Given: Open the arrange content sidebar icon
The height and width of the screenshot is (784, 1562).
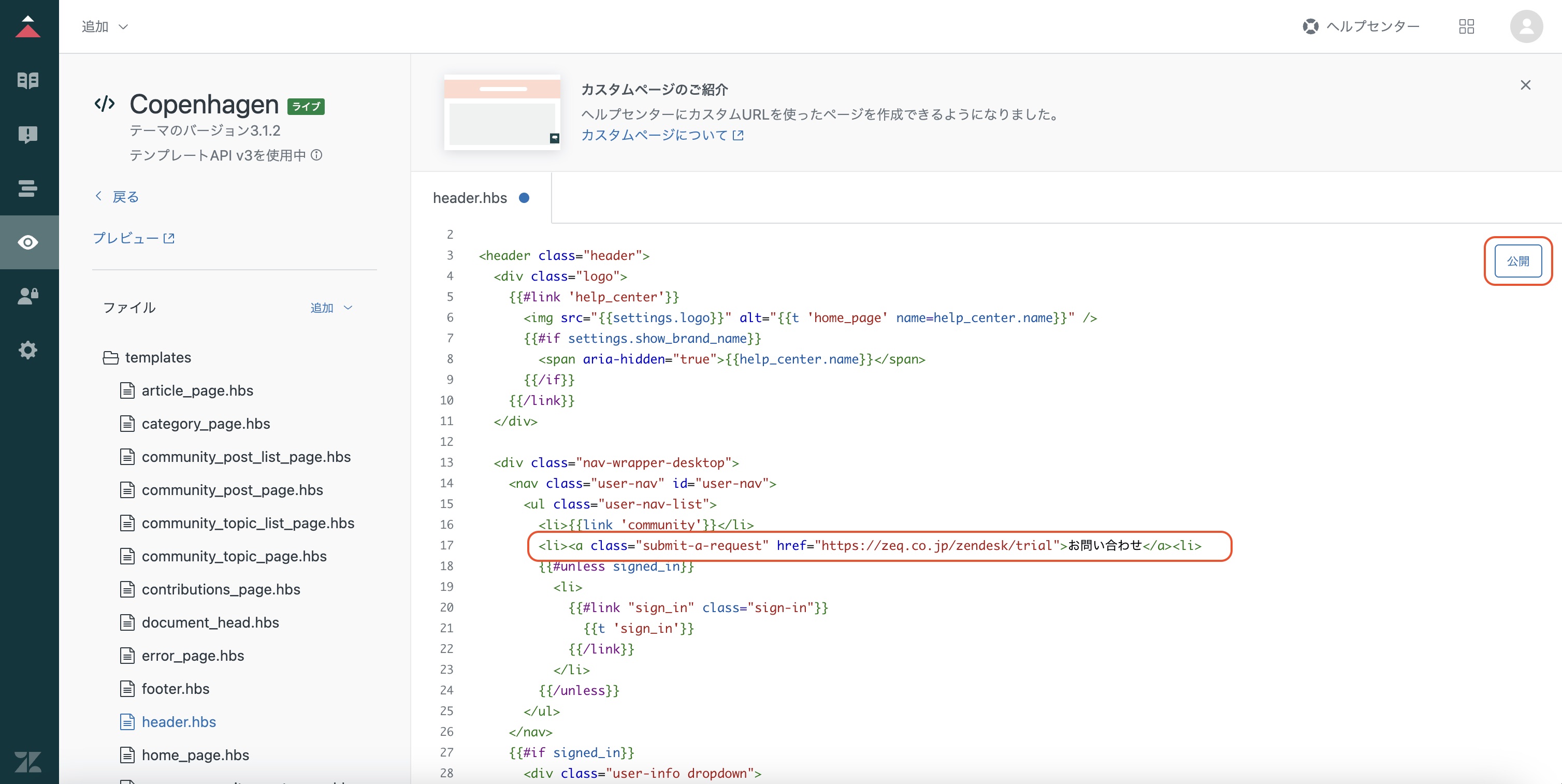Looking at the screenshot, I should tap(28, 188).
